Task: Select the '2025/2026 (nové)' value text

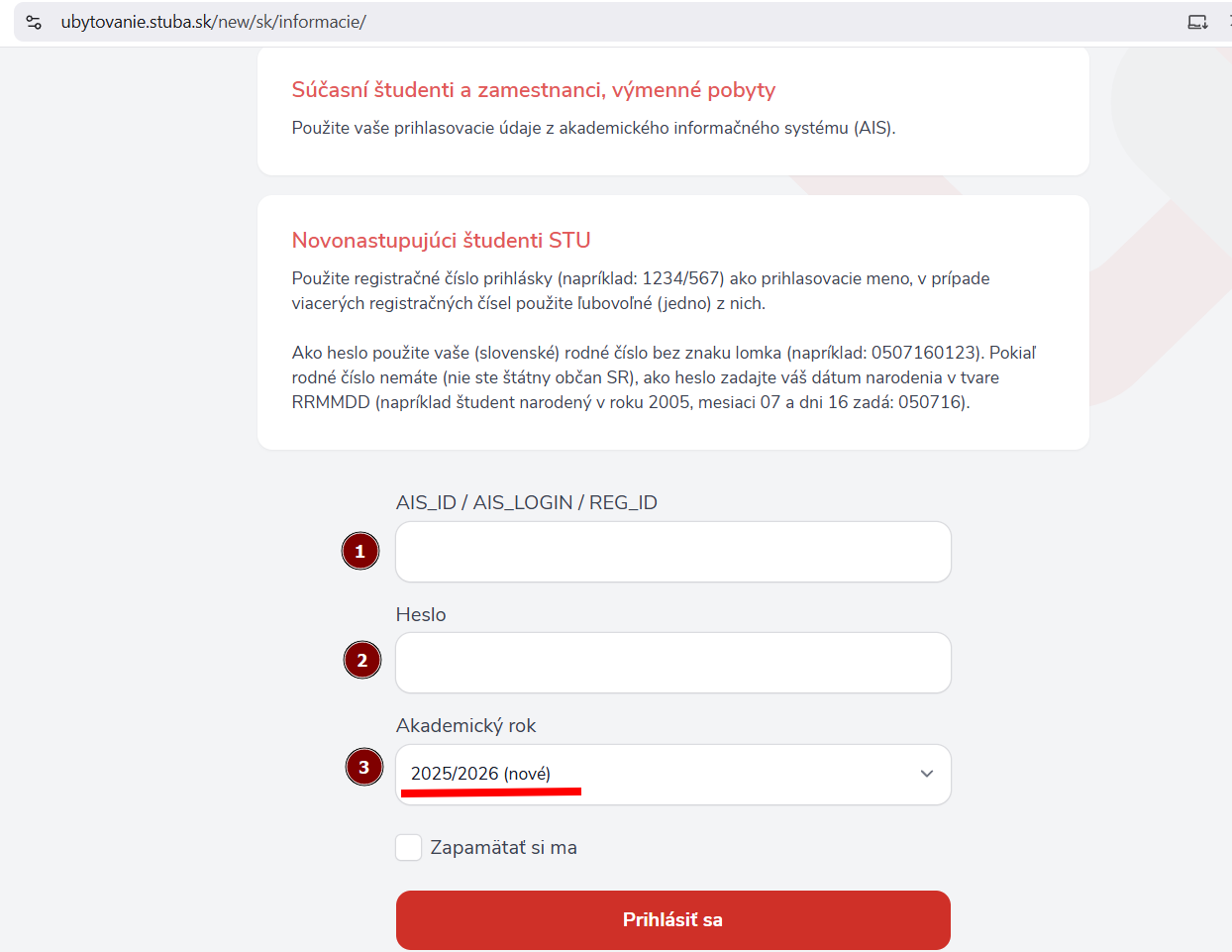Action: click(x=480, y=774)
